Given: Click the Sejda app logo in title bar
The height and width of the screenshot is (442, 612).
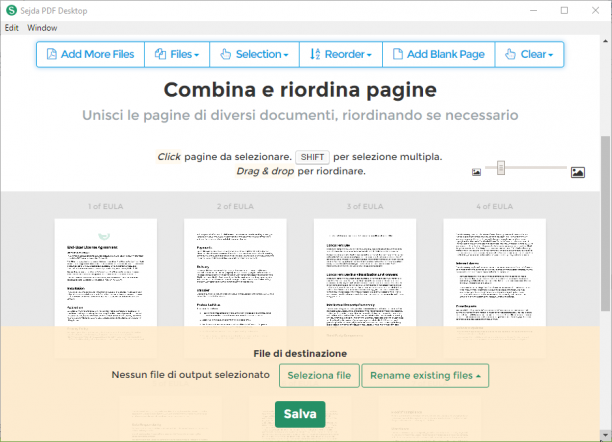Looking at the screenshot, I should click(11, 10).
